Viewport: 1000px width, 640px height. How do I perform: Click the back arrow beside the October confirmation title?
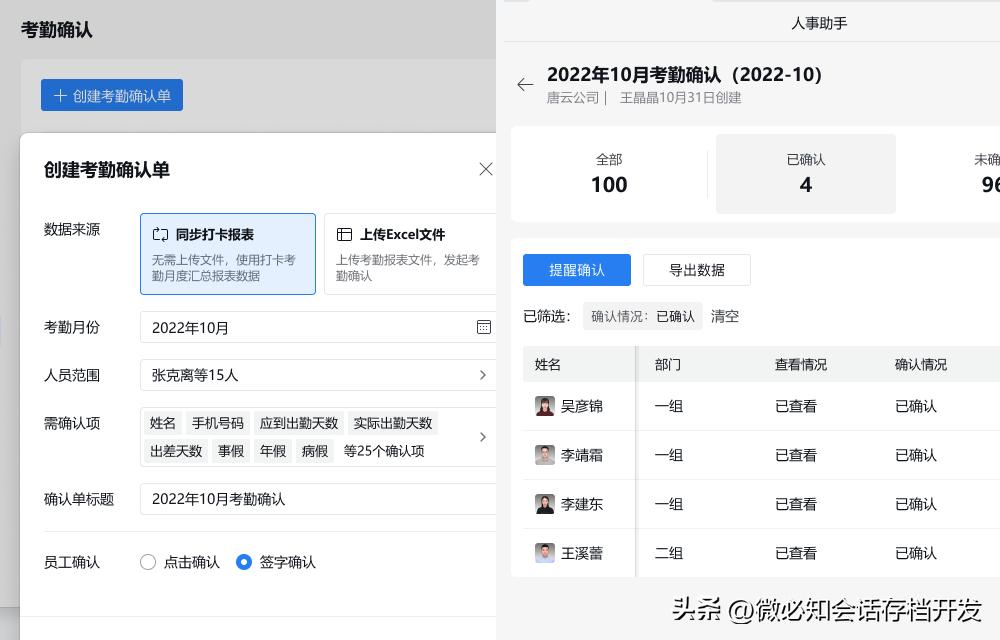525,85
